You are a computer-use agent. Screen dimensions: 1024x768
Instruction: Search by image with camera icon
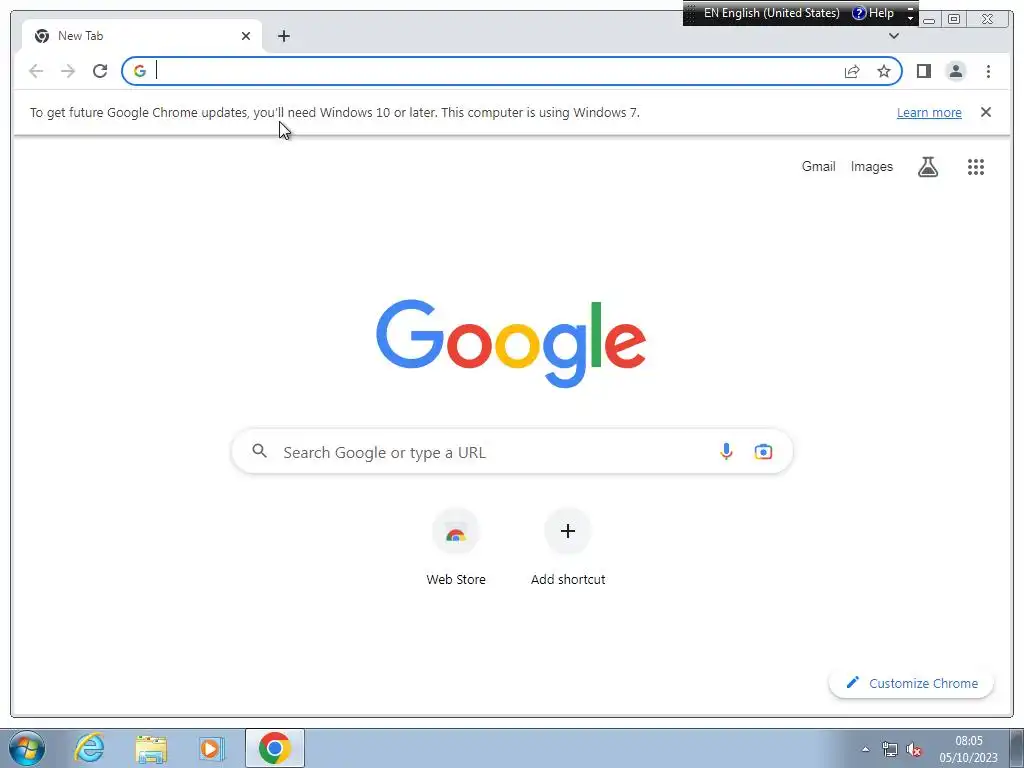[x=763, y=451]
